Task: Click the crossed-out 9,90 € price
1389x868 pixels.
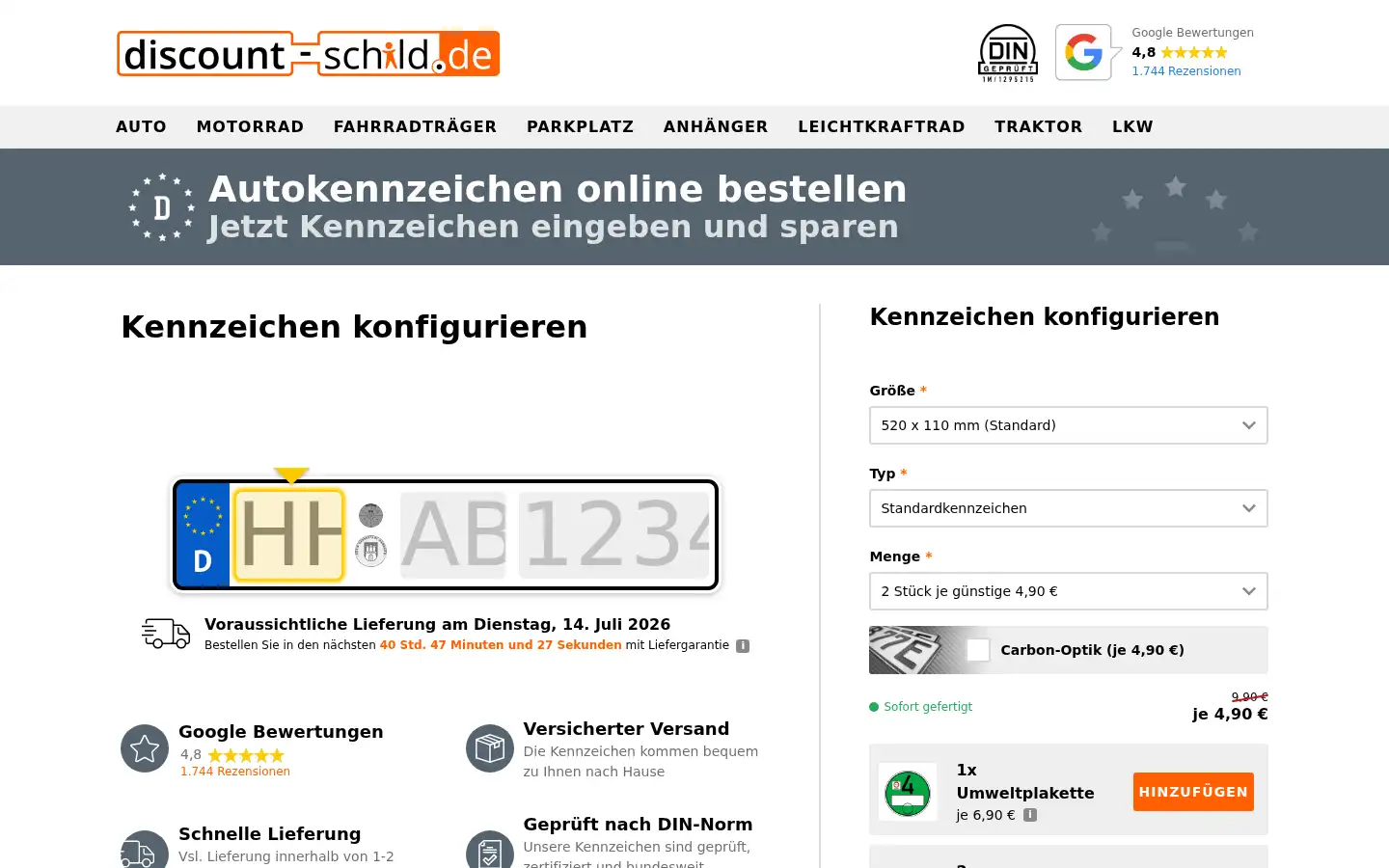Action: click(1250, 697)
